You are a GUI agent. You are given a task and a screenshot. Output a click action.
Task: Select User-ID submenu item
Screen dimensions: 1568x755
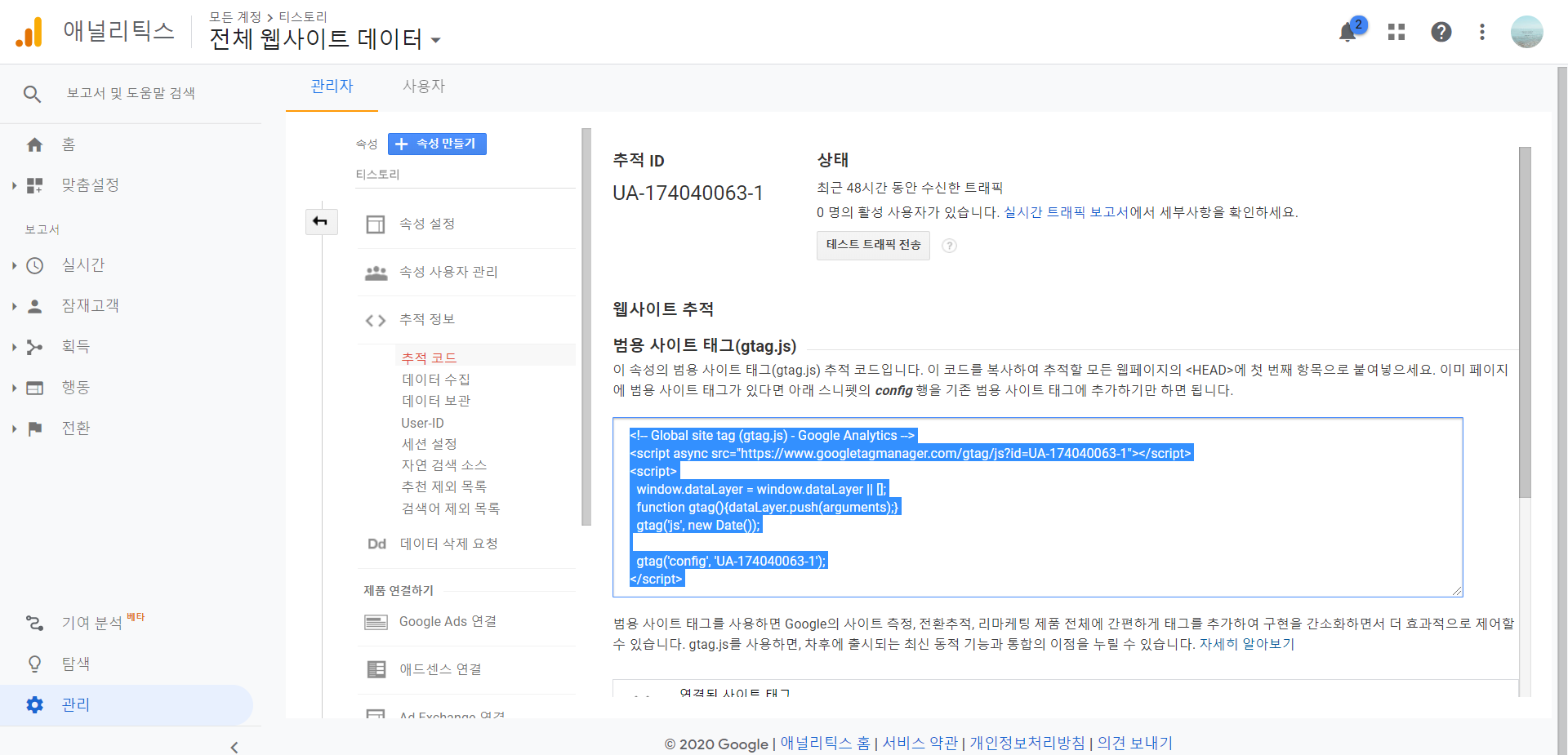(x=422, y=423)
